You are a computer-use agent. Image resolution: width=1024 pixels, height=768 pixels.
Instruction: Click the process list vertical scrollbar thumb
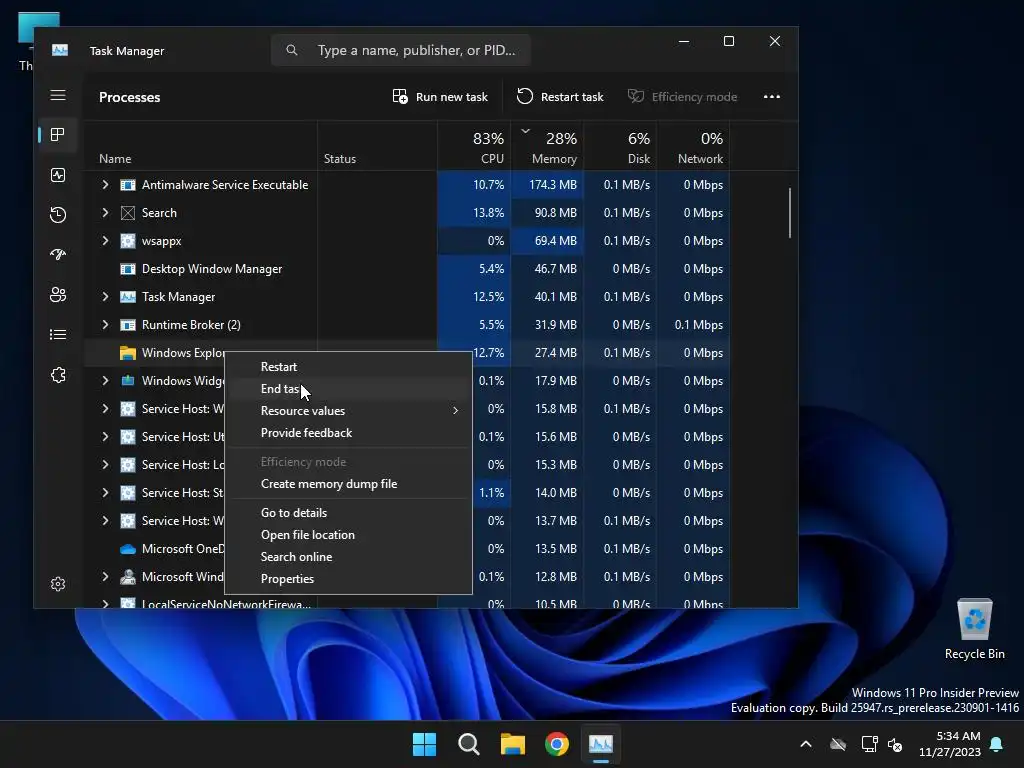pos(790,213)
